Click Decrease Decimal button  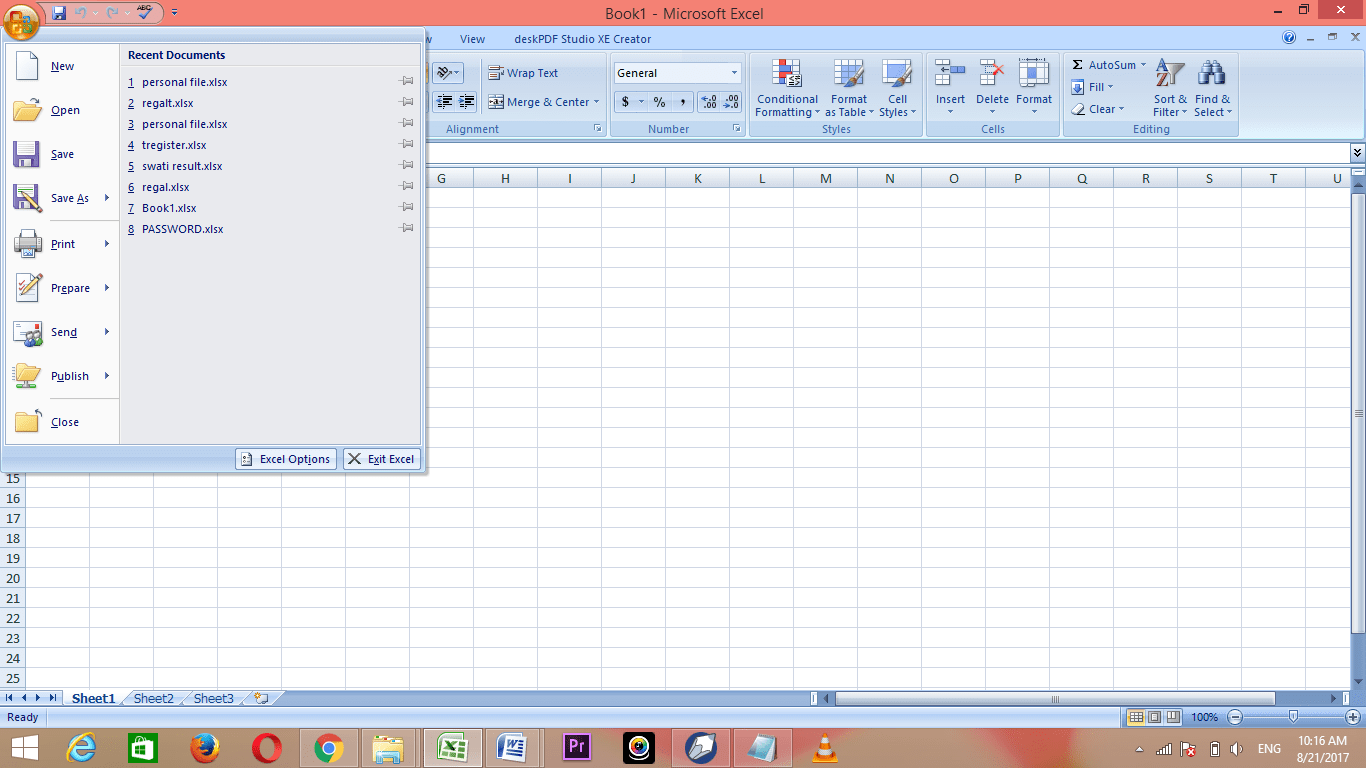pos(732,102)
